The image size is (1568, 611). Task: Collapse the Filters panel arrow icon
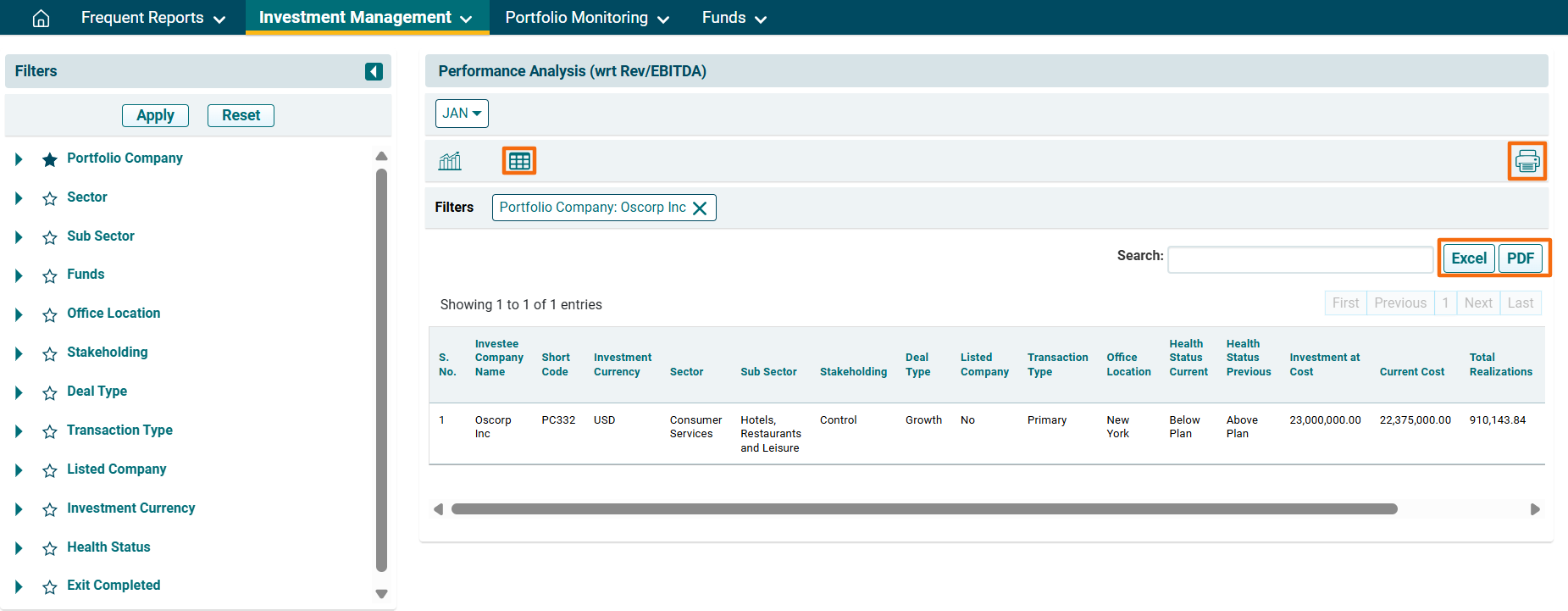pyautogui.click(x=374, y=71)
